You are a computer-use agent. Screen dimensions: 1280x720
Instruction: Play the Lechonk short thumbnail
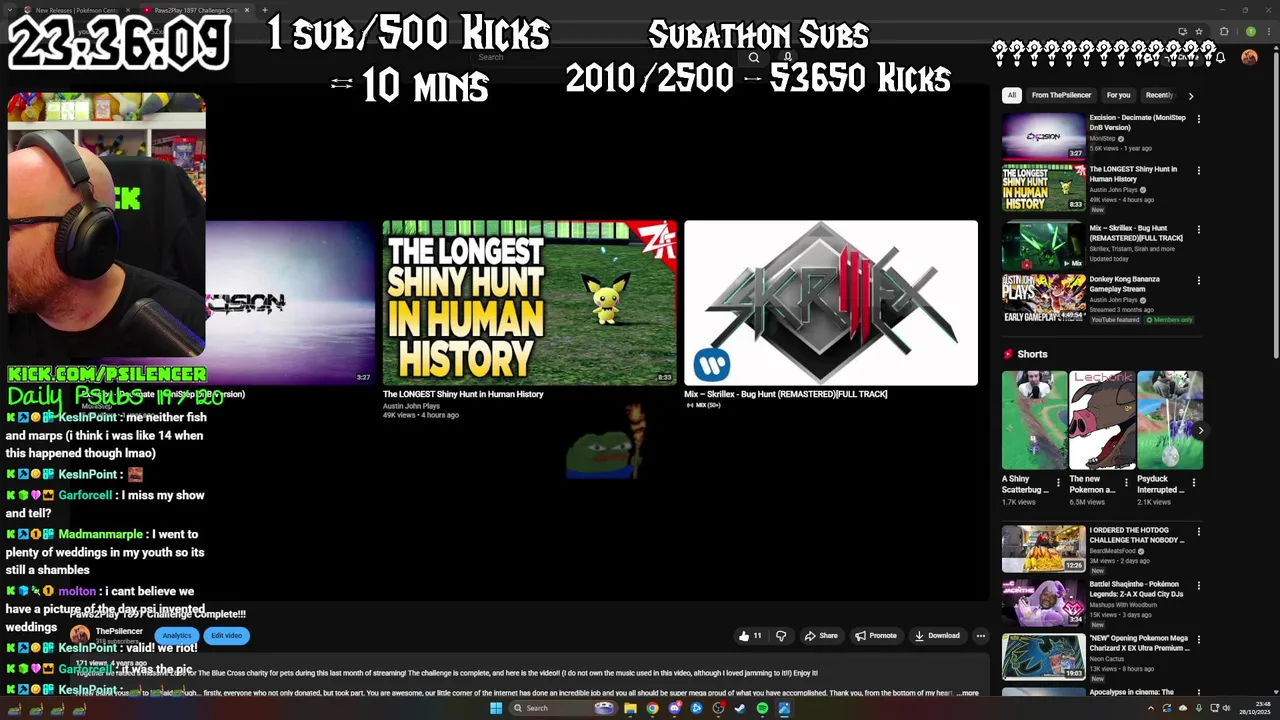pyautogui.click(x=1102, y=420)
